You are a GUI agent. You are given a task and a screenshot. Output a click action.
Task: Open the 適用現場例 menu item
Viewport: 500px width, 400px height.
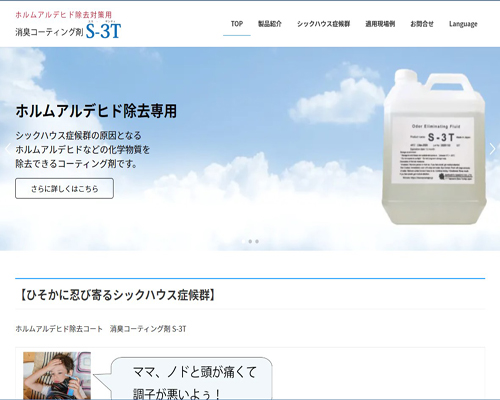pos(380,24)
